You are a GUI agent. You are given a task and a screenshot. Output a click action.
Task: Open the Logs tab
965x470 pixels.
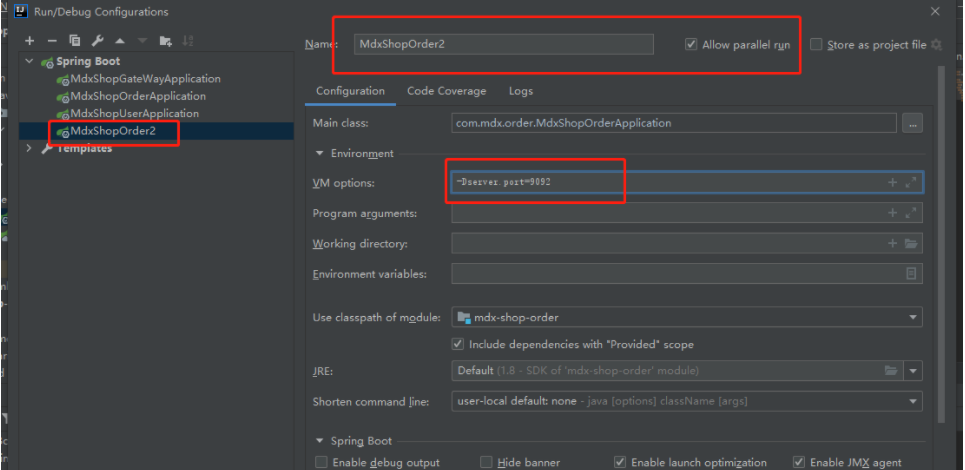coord(520,91)
